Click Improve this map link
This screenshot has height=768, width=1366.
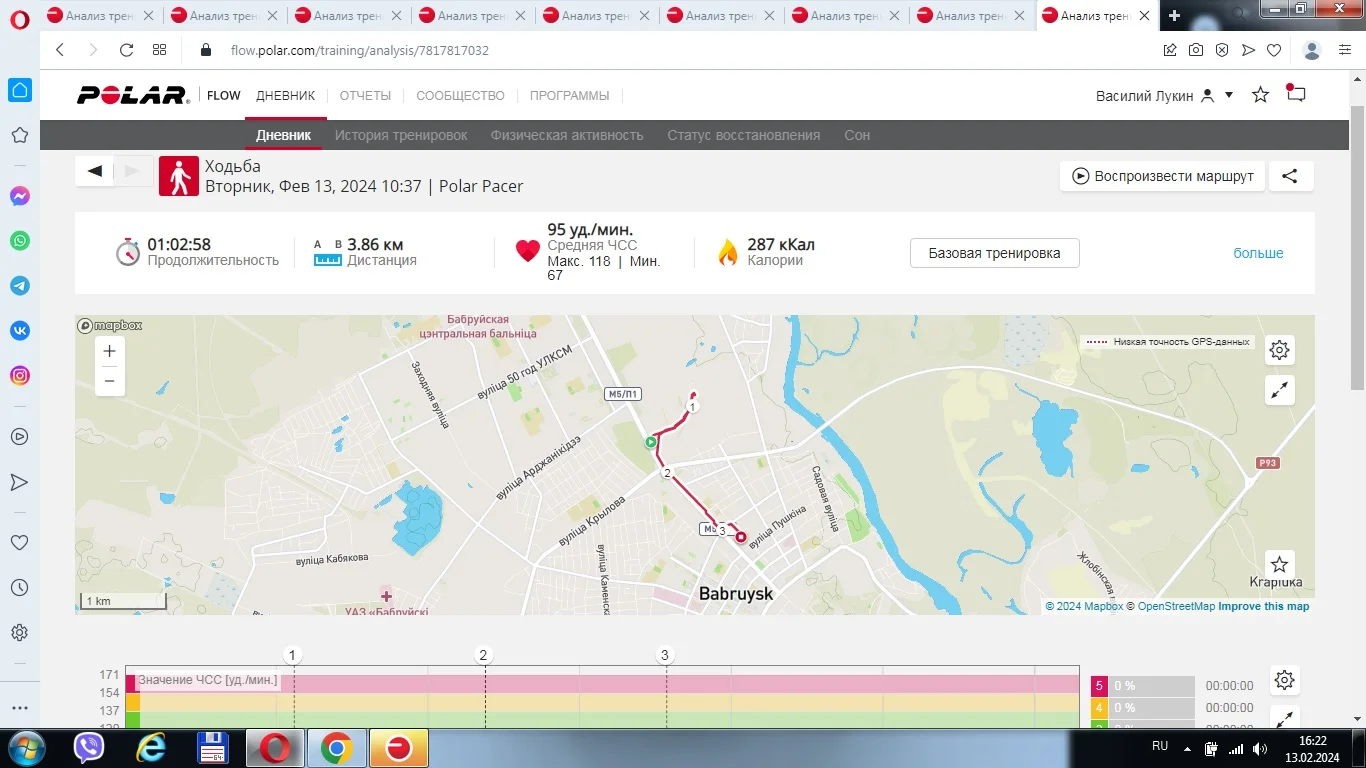(1263, 606)
